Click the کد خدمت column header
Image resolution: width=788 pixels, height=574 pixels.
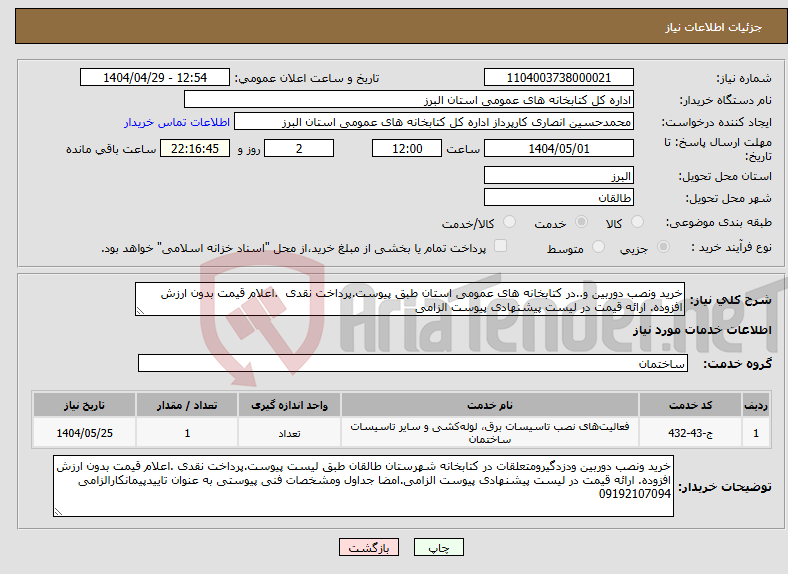(691, 405)
